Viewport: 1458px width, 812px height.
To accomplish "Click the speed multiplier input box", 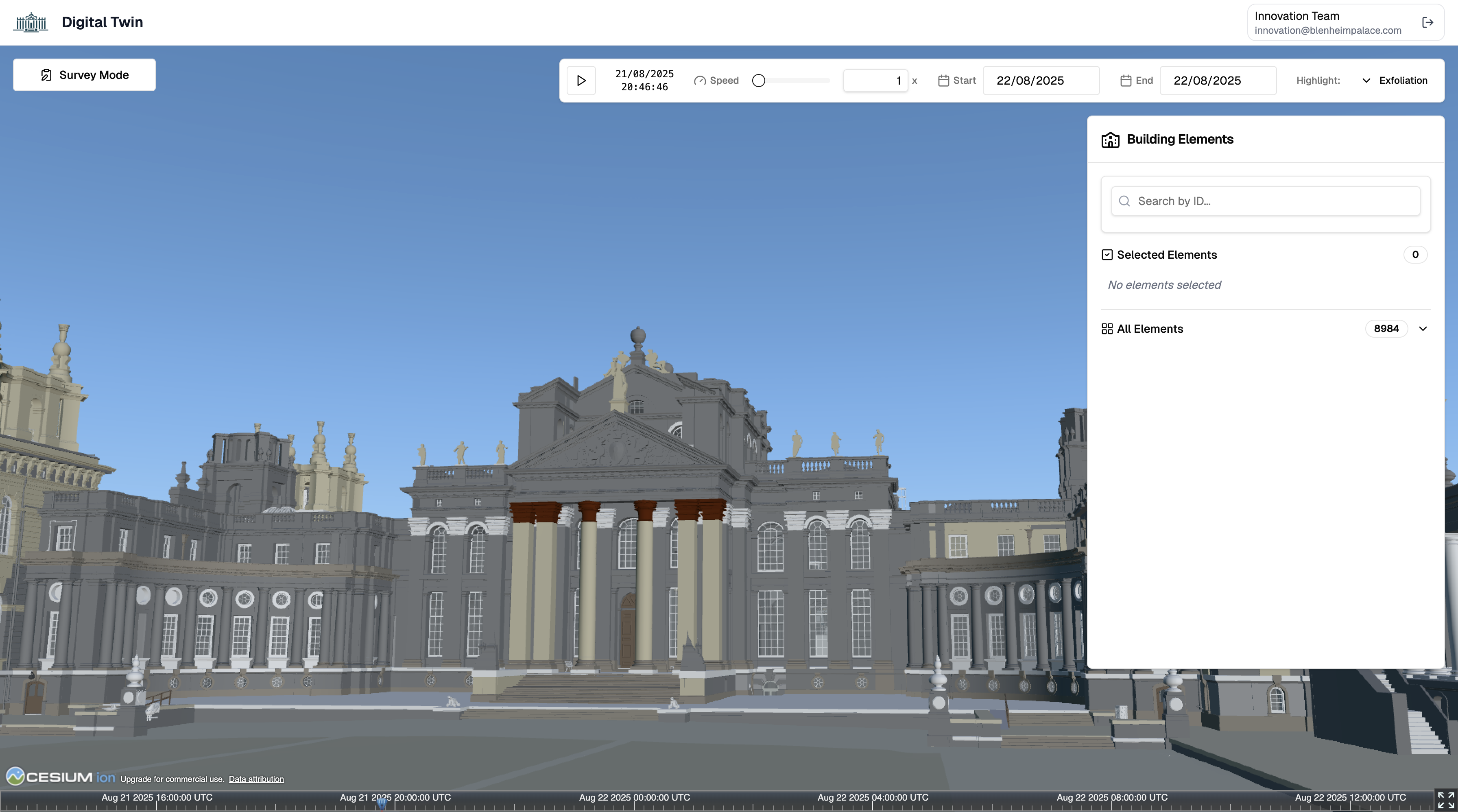I will pos(875,81).
